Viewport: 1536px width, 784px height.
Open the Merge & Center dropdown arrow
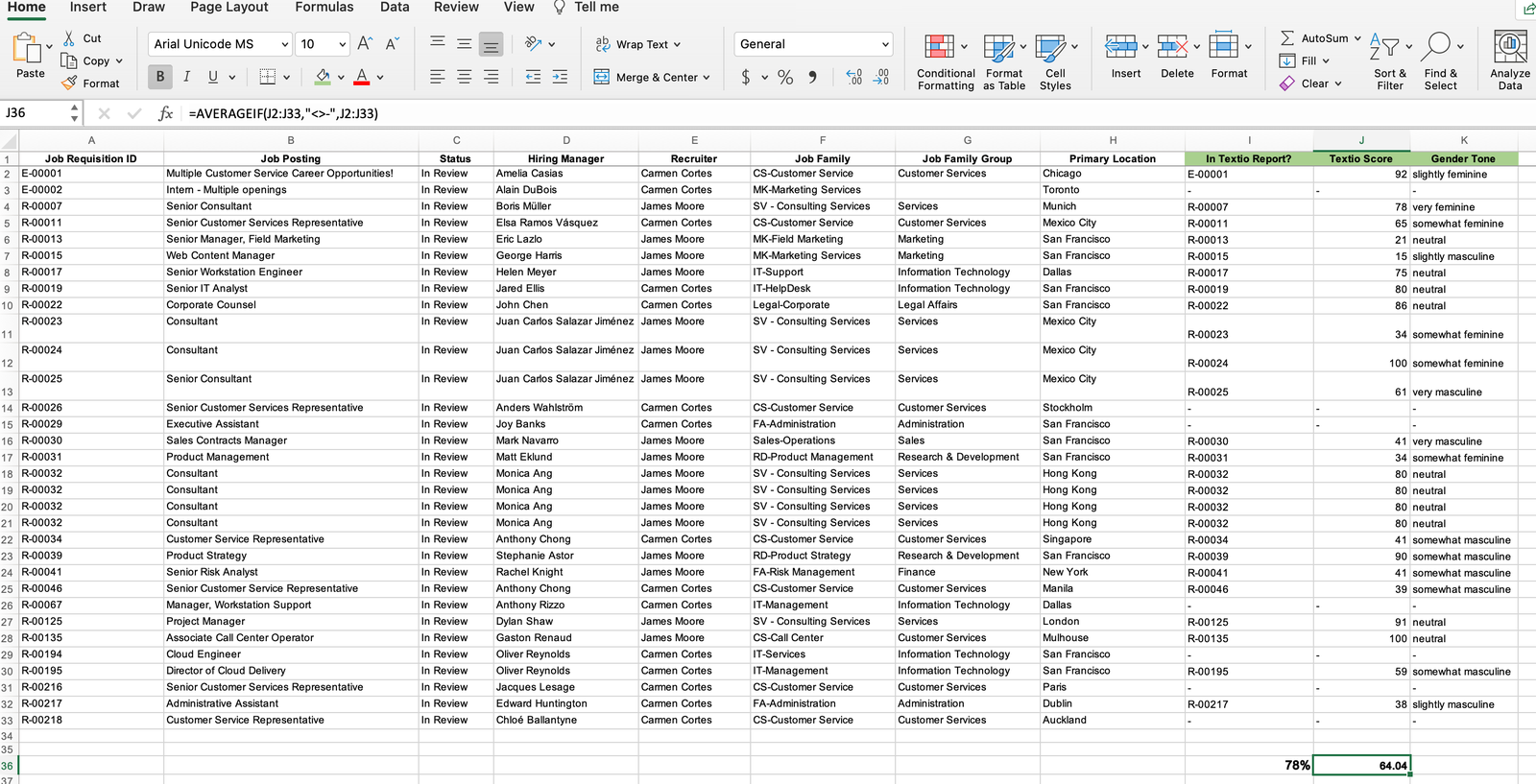pos(707,78)
